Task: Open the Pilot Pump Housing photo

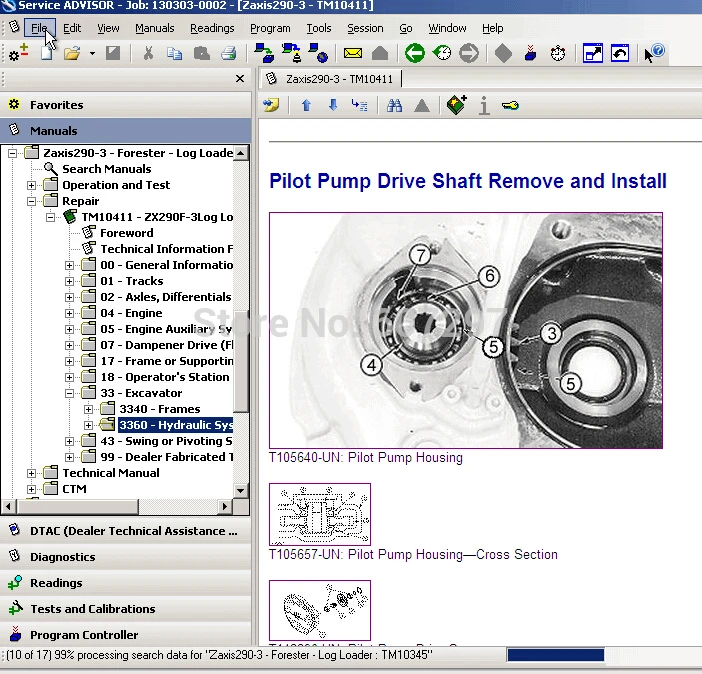Action: point(466,331)
